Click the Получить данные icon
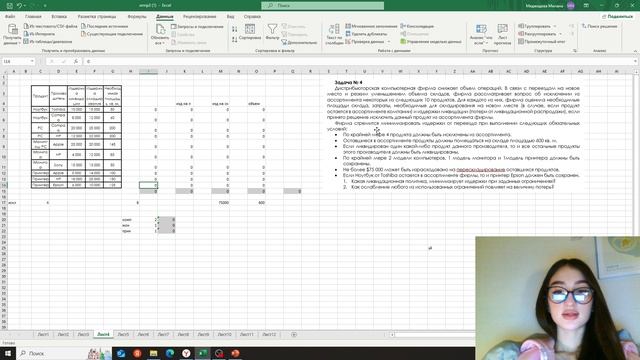The height and width of the screenshot is (360, 640). coord(12,30)
